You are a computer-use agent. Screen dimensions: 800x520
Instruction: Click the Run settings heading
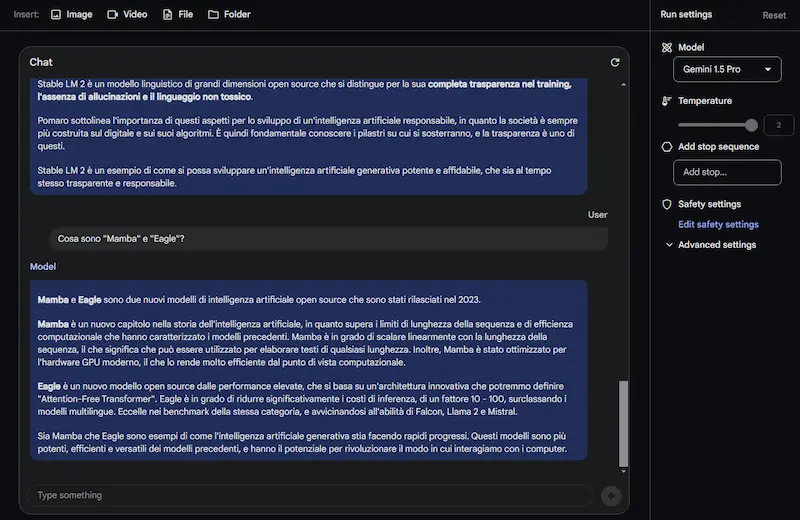tap(686, 14)
